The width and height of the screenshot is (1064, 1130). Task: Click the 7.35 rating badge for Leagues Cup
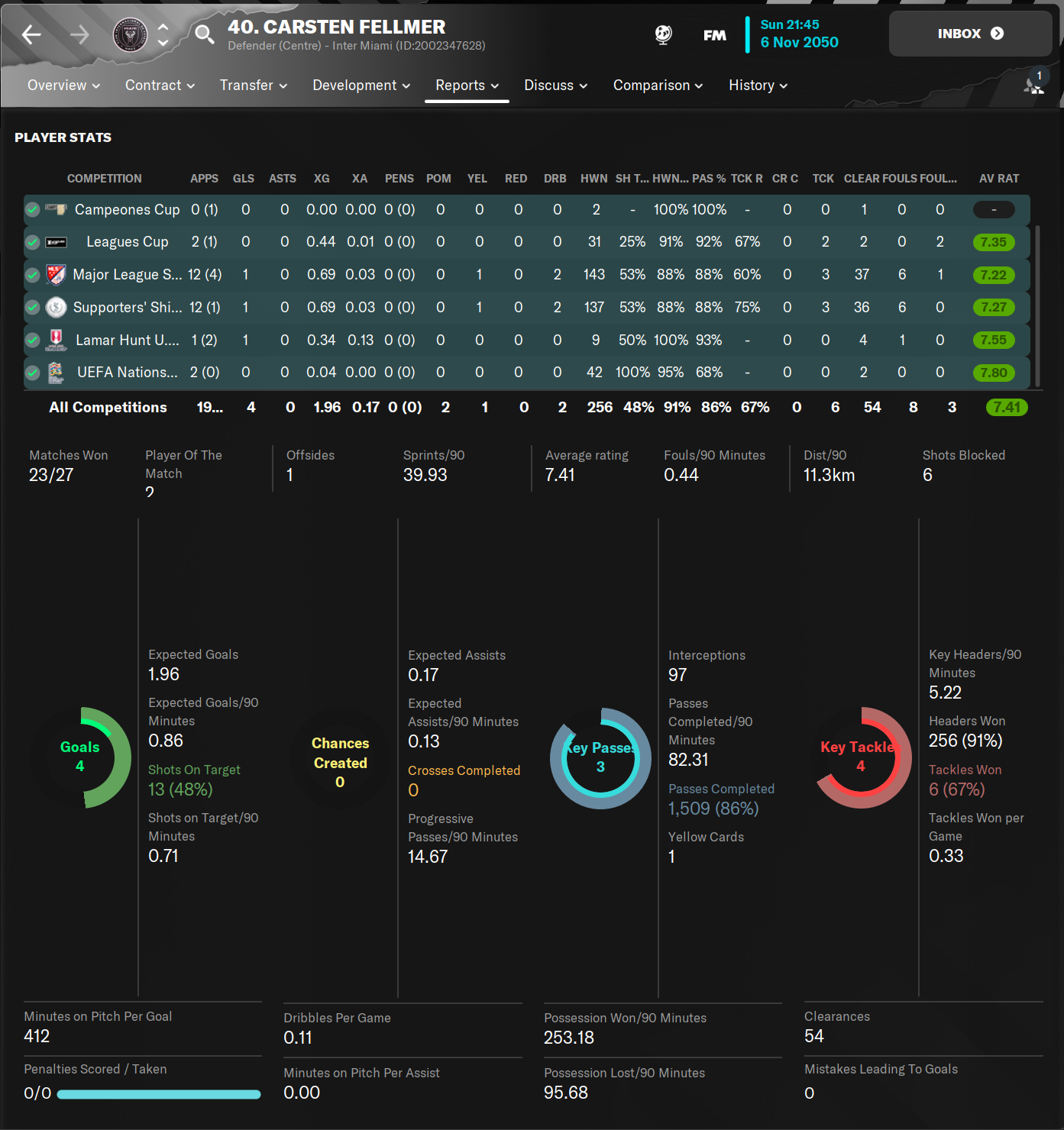(994, 242)
